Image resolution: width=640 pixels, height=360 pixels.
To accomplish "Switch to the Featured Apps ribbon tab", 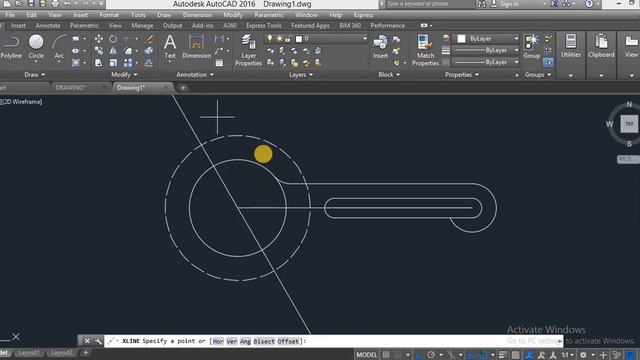I will coord(310,25).
